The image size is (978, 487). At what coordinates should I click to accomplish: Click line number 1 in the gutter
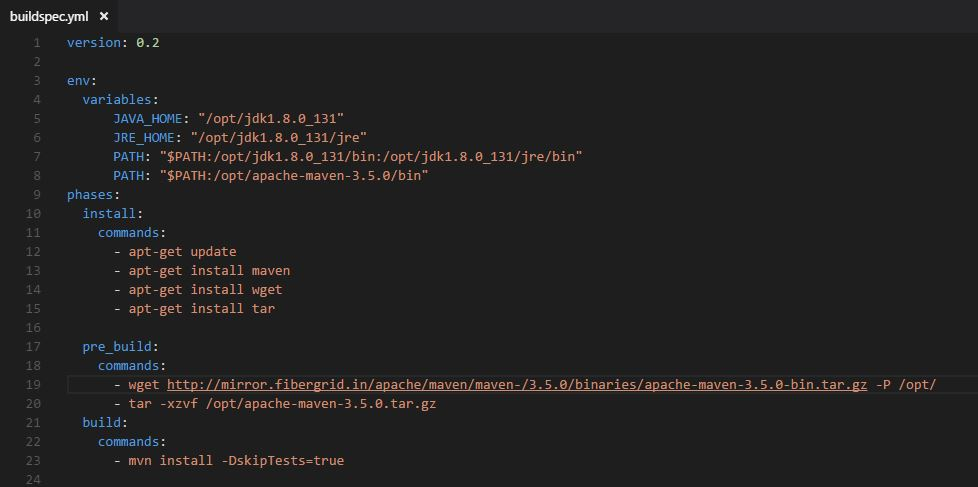coord(36,43)
